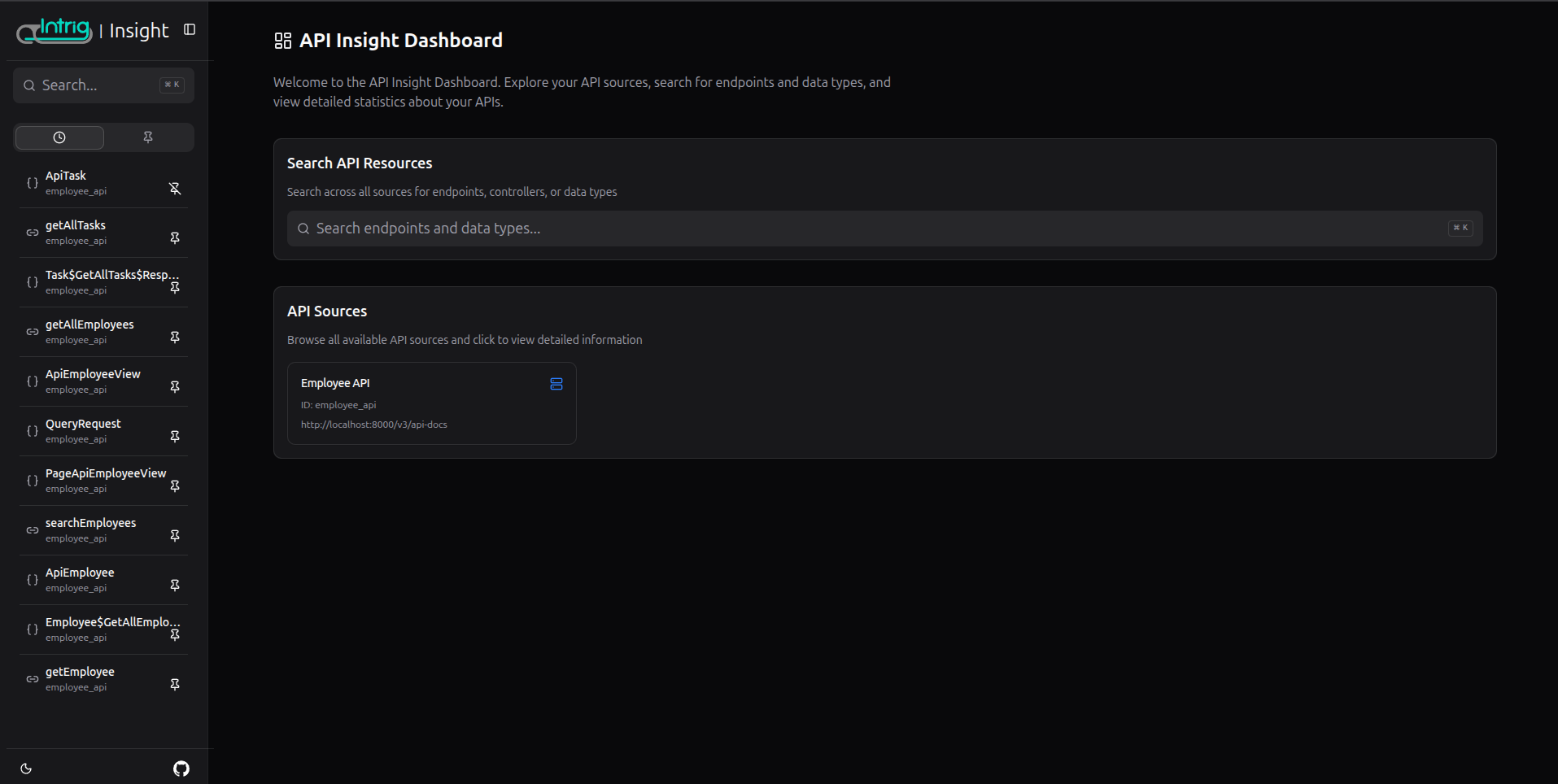Screen dimensions: 1558x784
Task: Toggle dark mode with the moon icon
Action: pos(26,768)
